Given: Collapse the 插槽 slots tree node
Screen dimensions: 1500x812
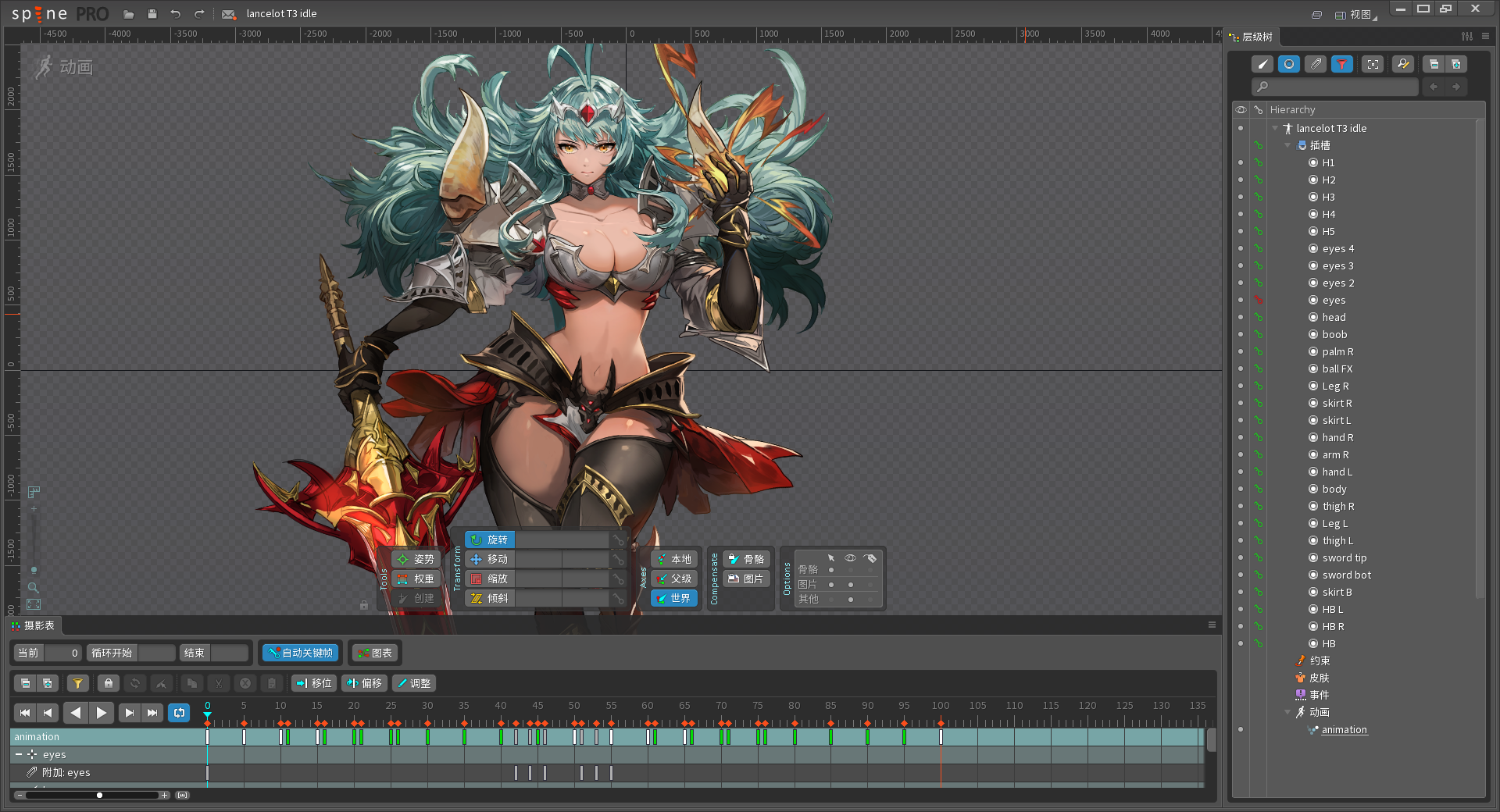Looking at the screenshot, I should [x=1287, y=145].
